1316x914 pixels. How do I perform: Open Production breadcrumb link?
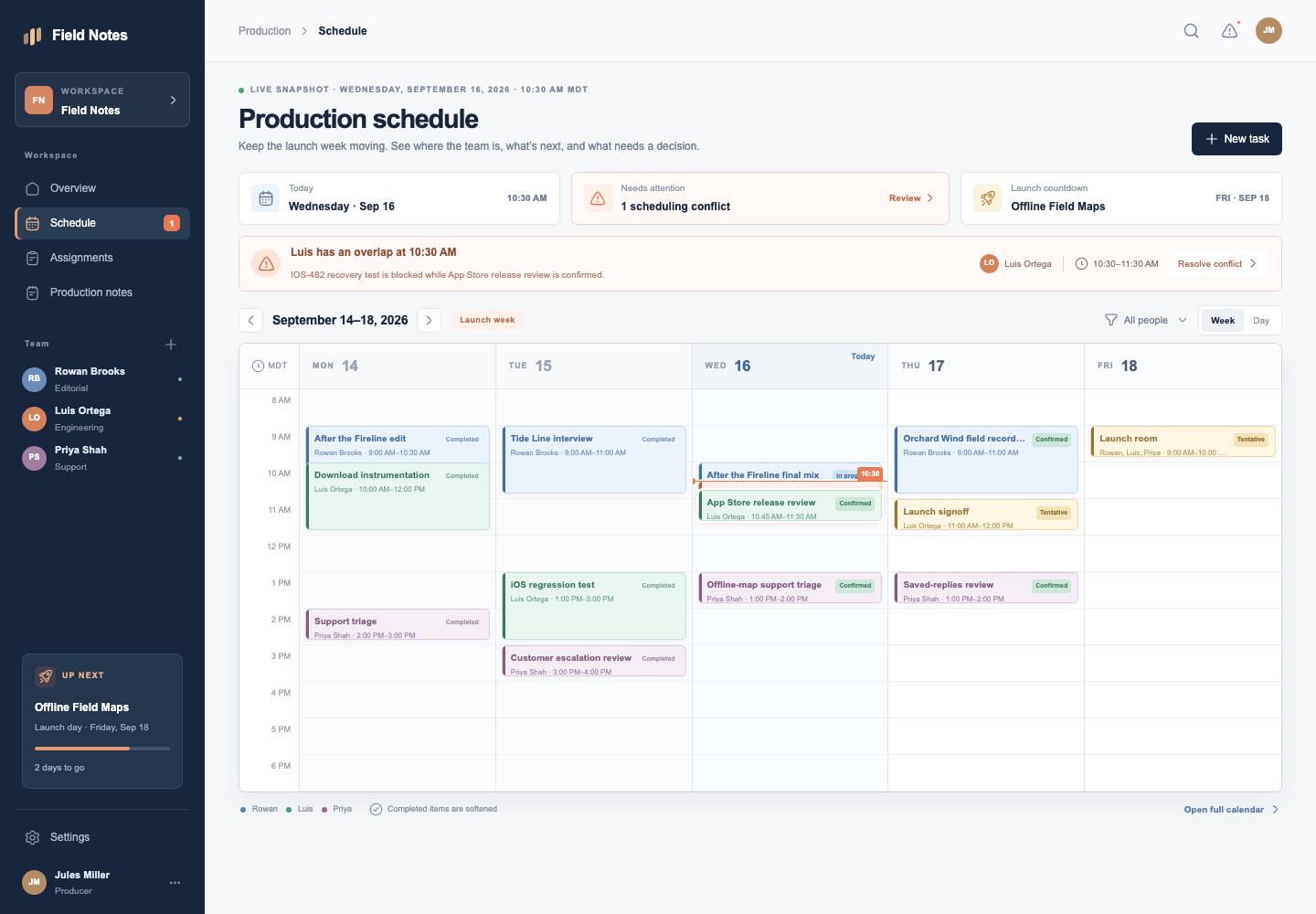click(x=265, y=31)
